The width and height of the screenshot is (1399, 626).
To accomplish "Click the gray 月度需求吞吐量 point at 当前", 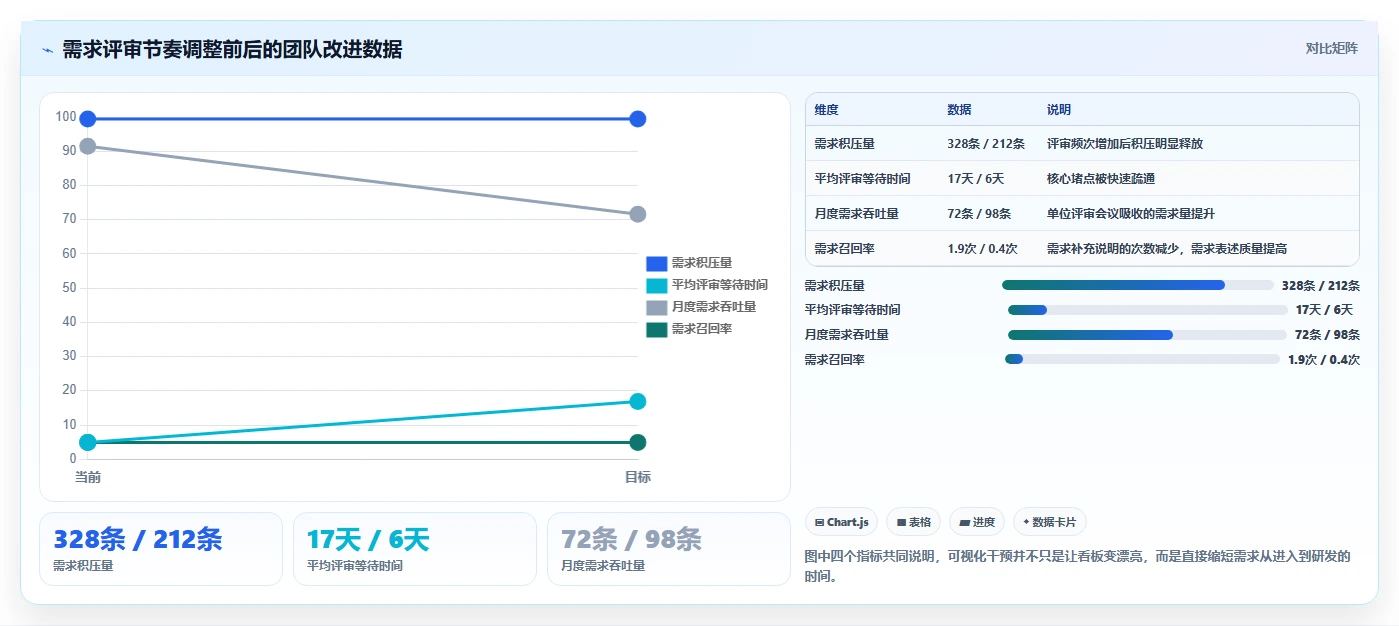I will [x=88, y=146].
